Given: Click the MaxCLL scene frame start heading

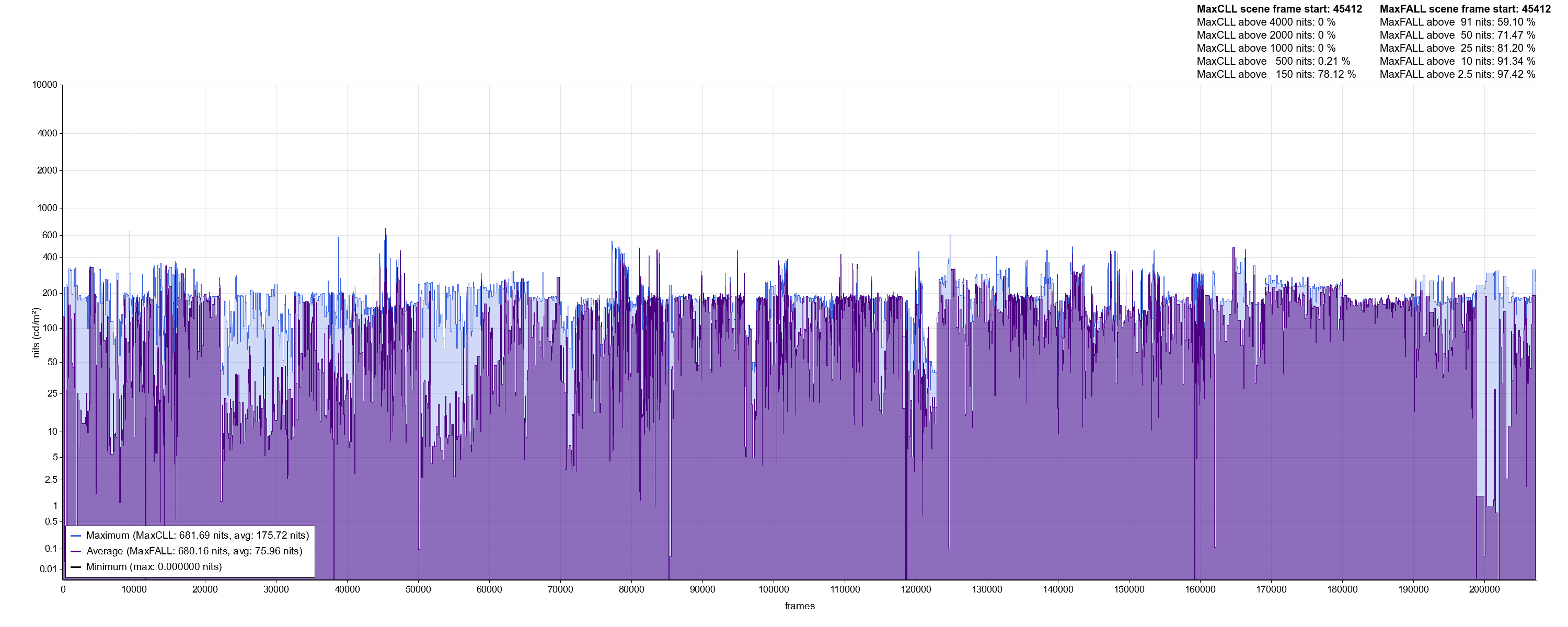Looking at the screenshot, I should pos(1279,9).
